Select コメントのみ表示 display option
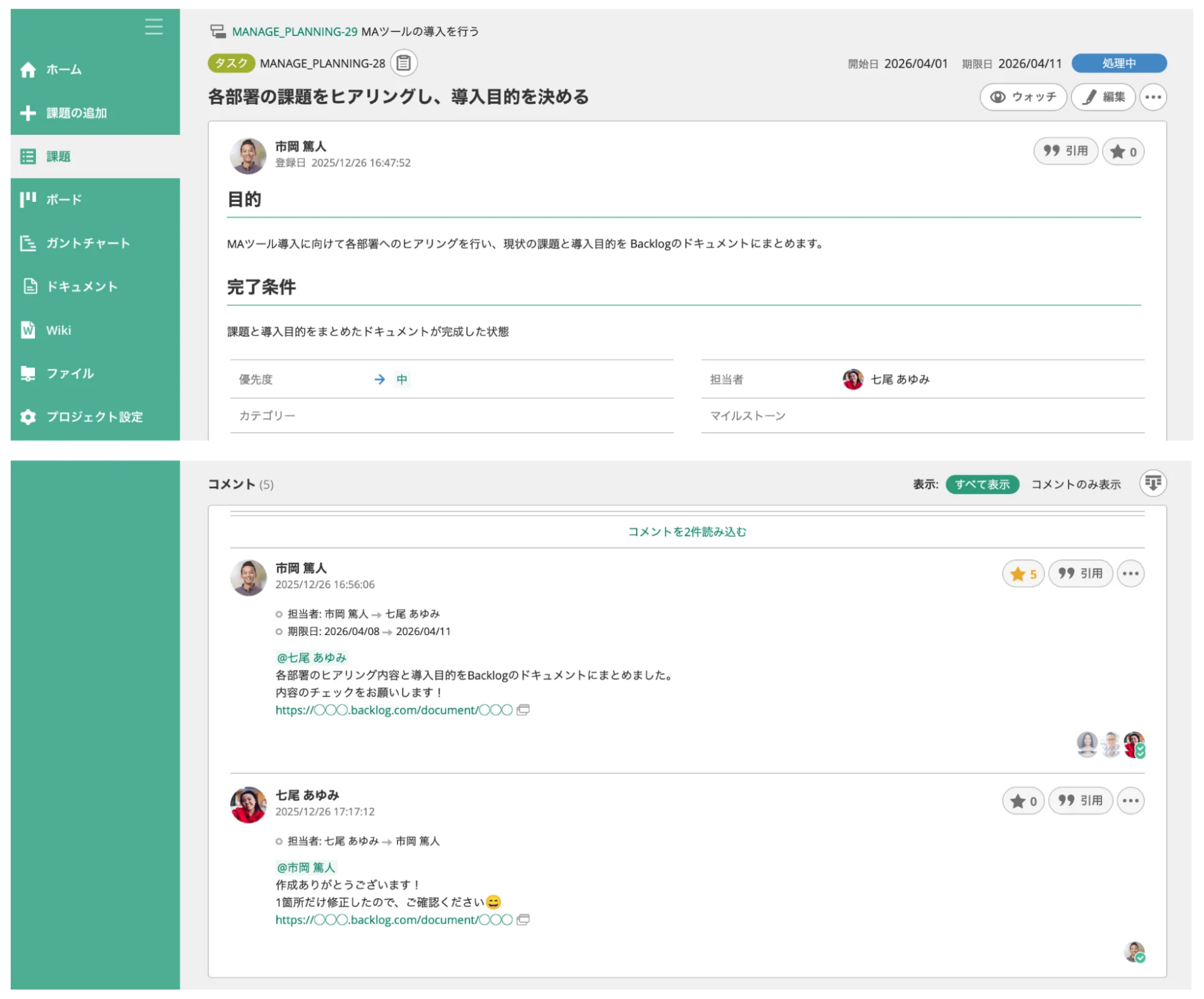 pyautogui.click(x=1076, y=484)
